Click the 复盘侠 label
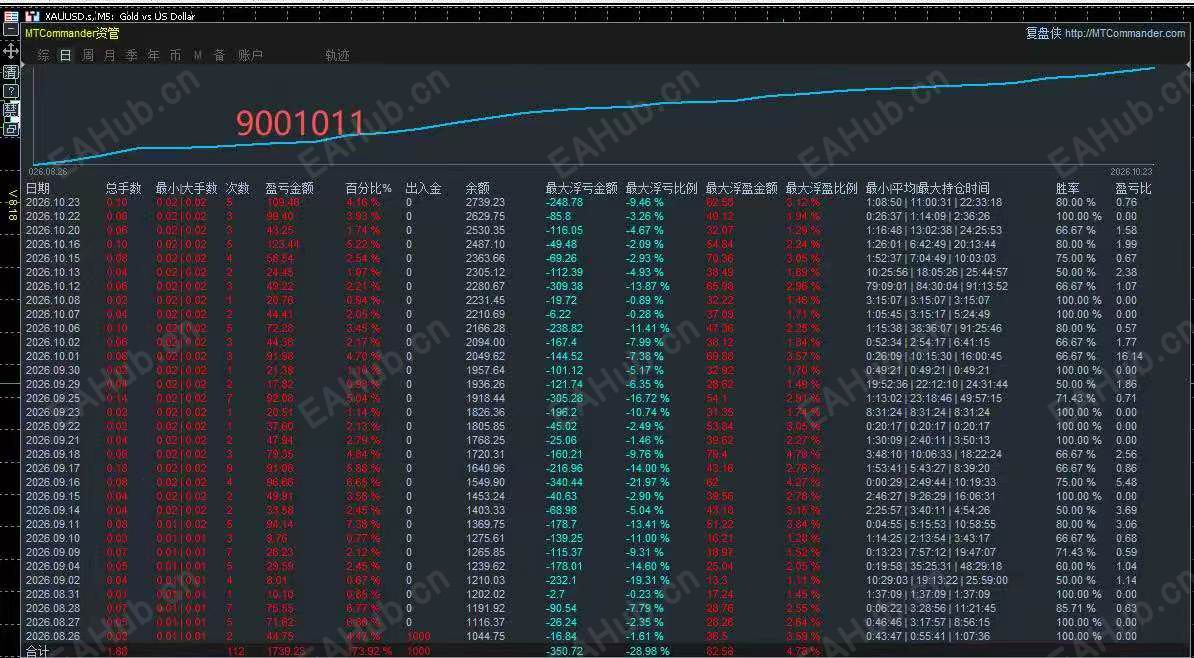1194x658 pixels. [1043, 34]
